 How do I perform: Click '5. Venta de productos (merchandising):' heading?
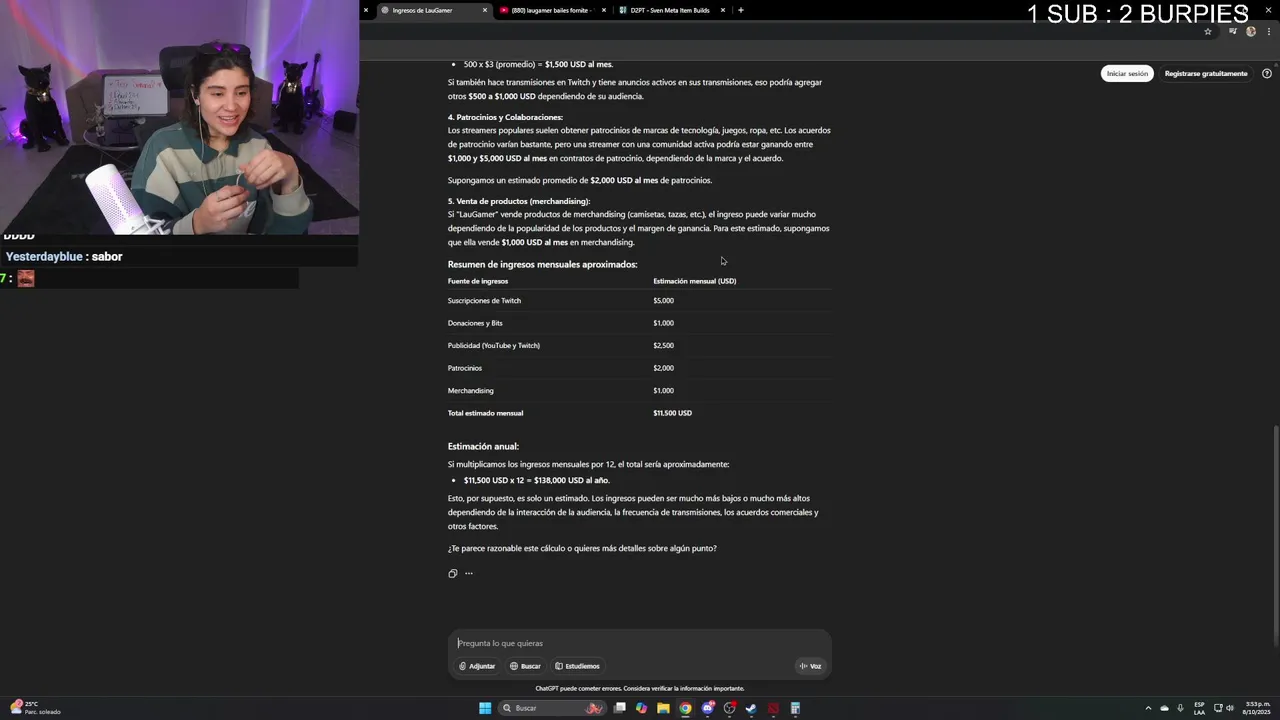(x=519, y=202)
